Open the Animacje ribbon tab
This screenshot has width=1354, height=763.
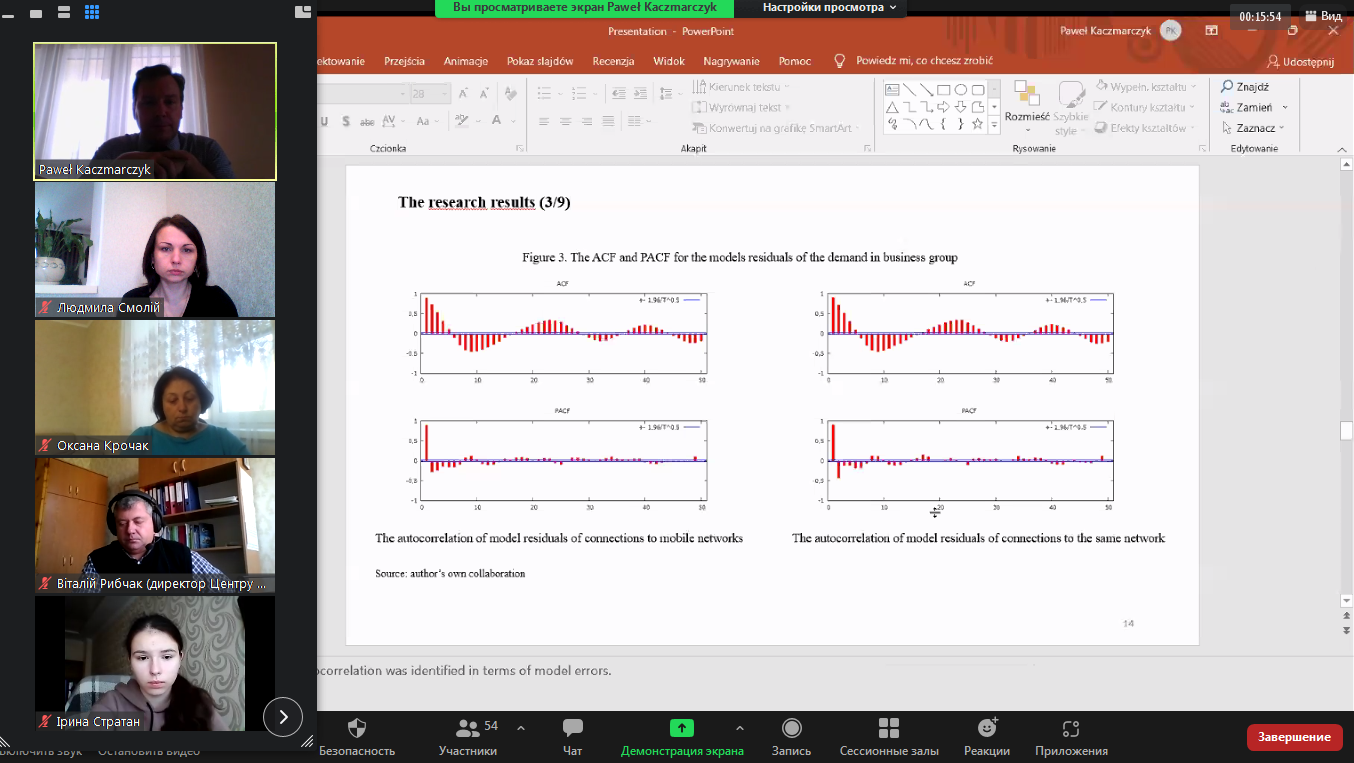coord(466,61)
